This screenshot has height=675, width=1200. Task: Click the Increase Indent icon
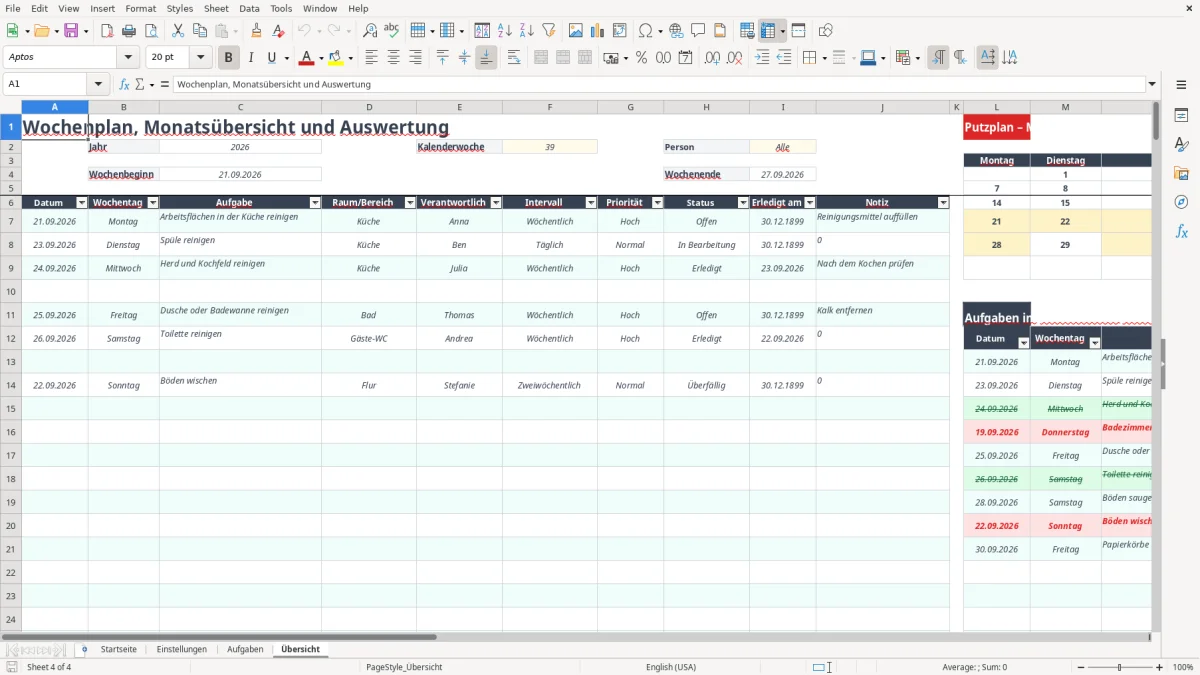click(762, 58)
